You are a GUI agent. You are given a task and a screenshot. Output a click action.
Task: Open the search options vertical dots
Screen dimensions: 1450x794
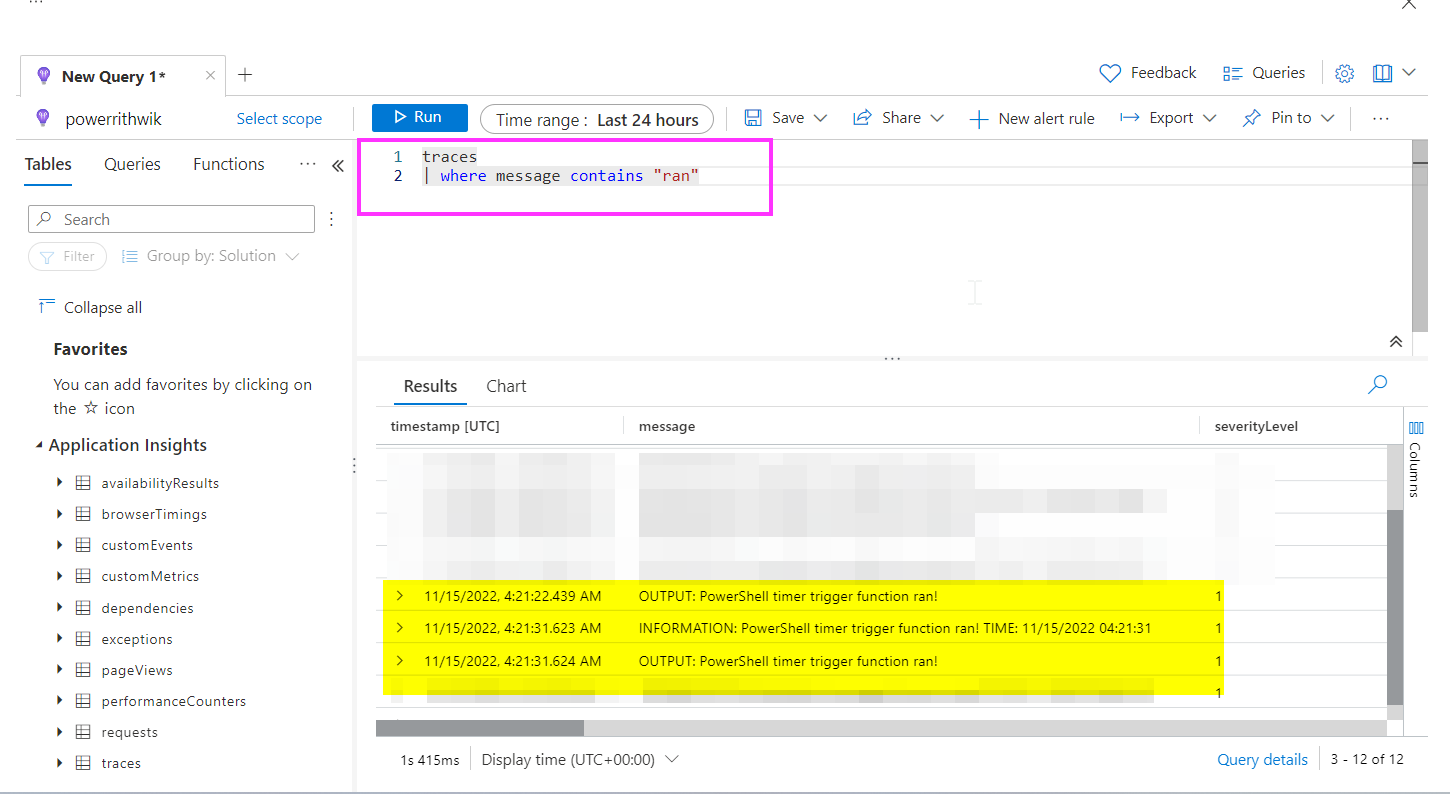tap(332, 219)
